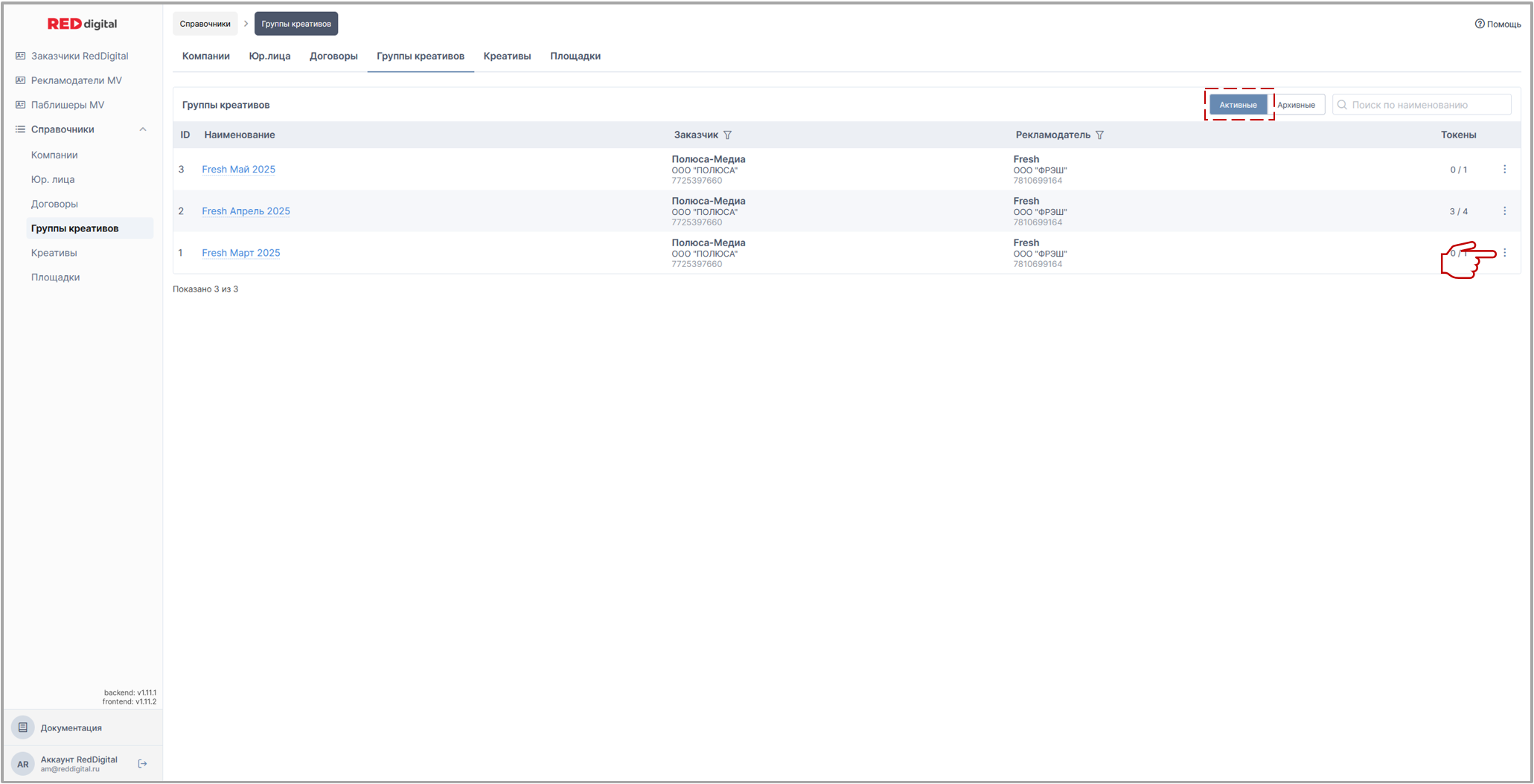Select the Площадки tab
The image size is (1534, 784).
coord(575,57)
